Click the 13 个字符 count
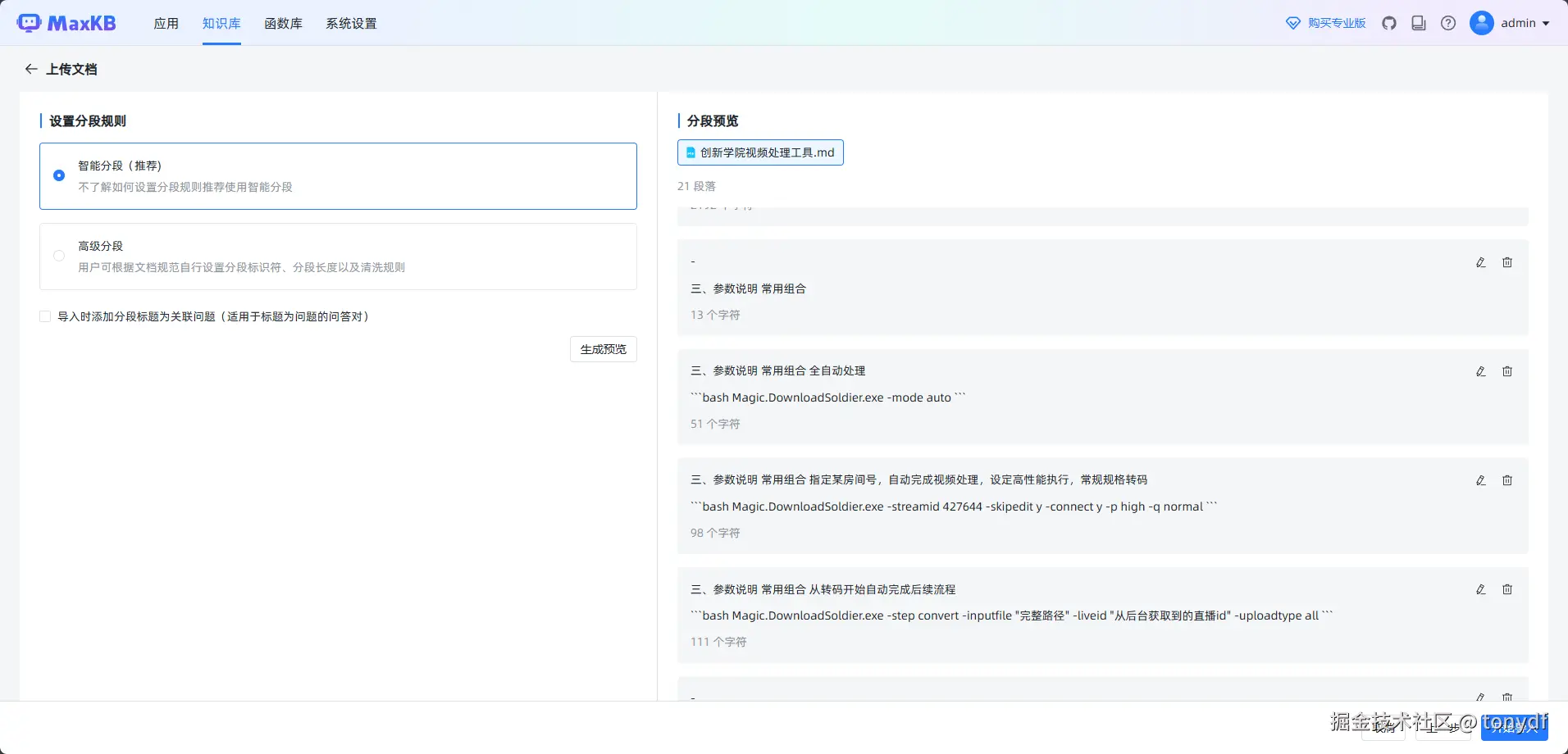1568x754 pixels. click(x=715, y=315)
